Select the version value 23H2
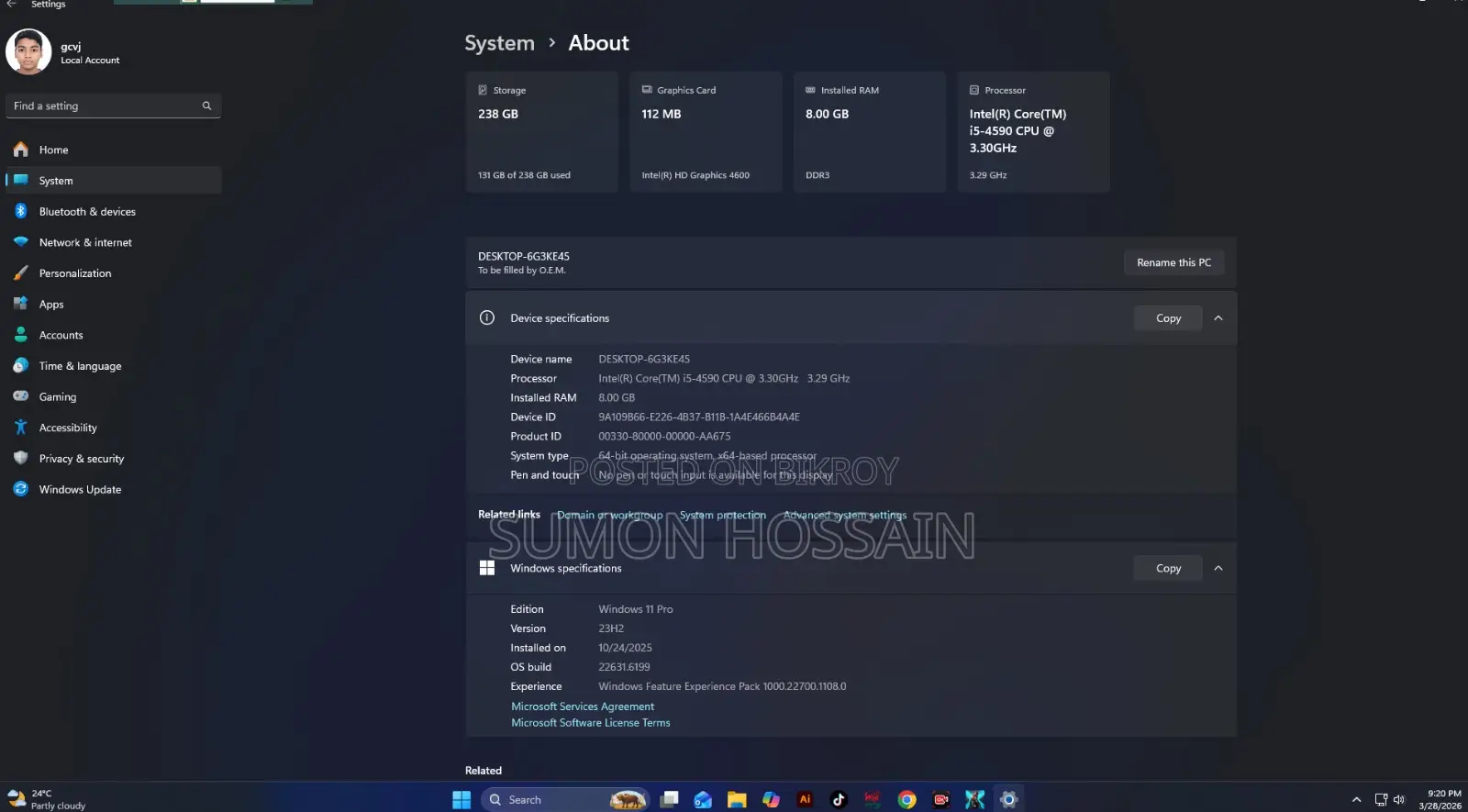Image resolution: width=1468 pixels, height=812 pixels. [611, 628]
